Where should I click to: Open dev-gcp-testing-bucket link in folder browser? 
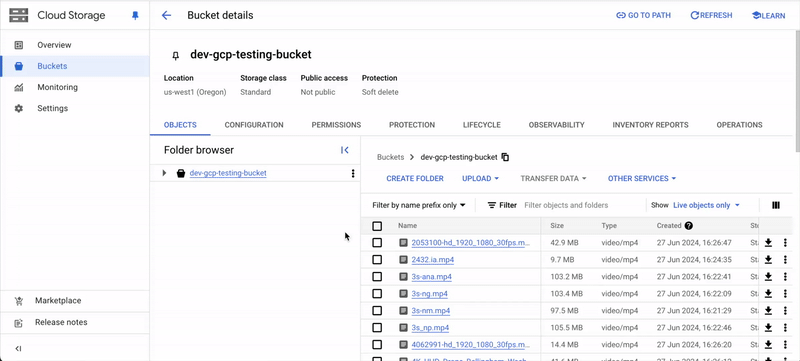[x=228, y=173]
